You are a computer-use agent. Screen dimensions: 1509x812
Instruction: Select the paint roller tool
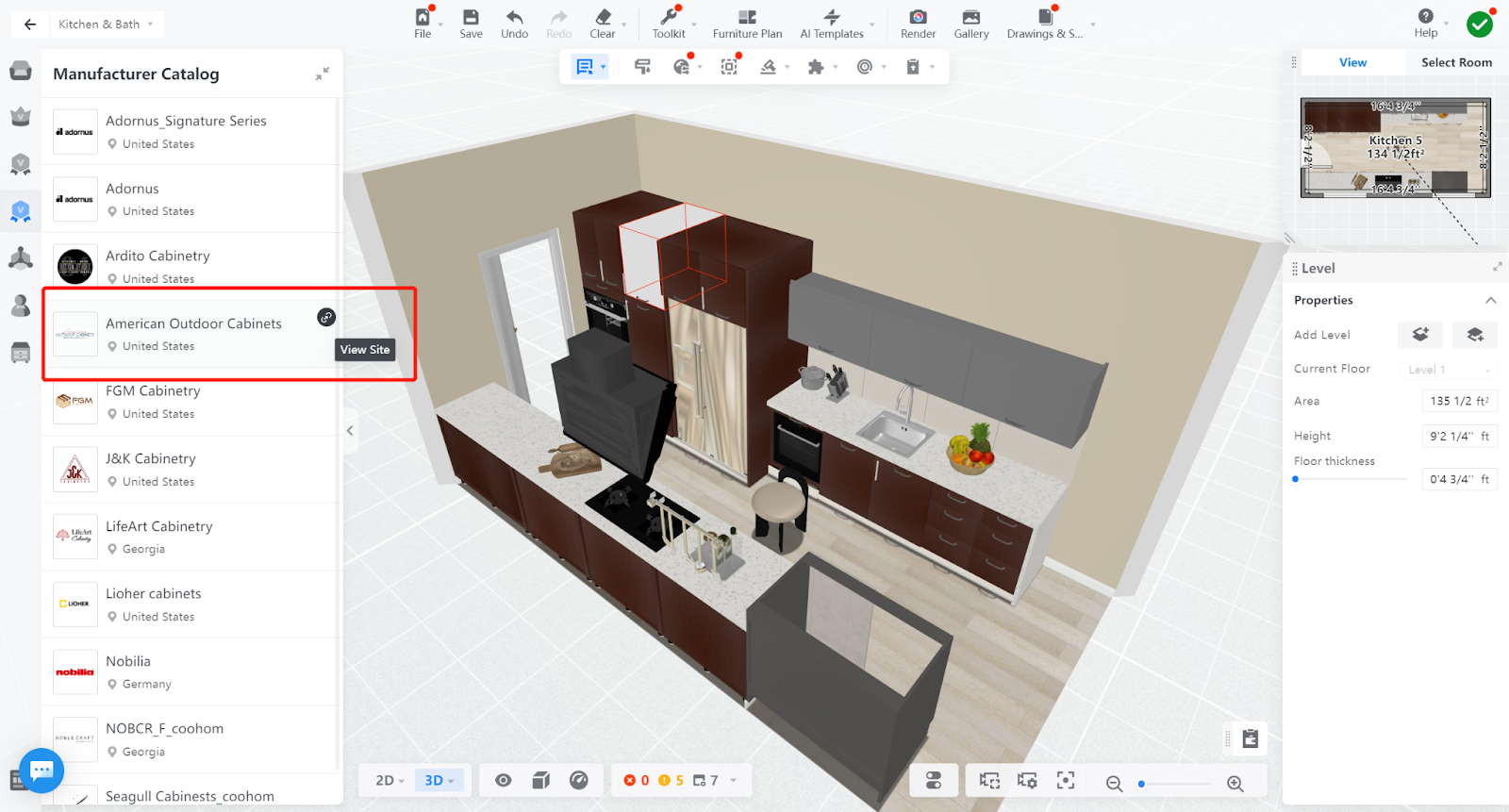[x=642, y=67]
